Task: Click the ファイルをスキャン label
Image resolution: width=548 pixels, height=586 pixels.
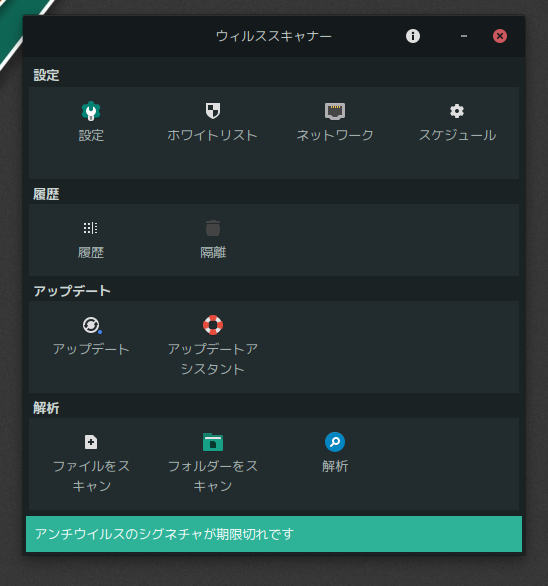Action: coord(91,476)
